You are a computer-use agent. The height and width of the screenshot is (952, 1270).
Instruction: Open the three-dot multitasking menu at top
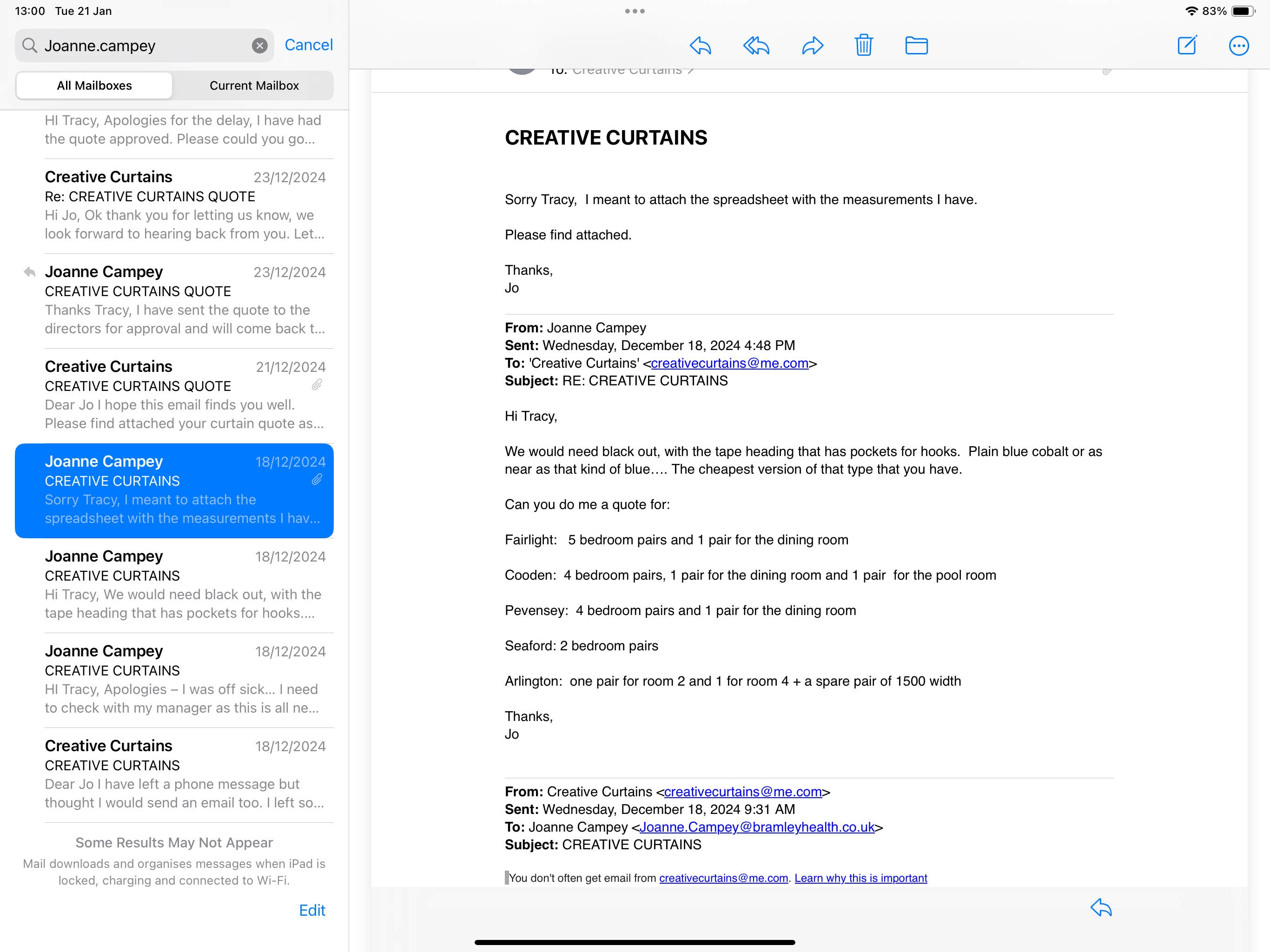[x=635, y=11]
